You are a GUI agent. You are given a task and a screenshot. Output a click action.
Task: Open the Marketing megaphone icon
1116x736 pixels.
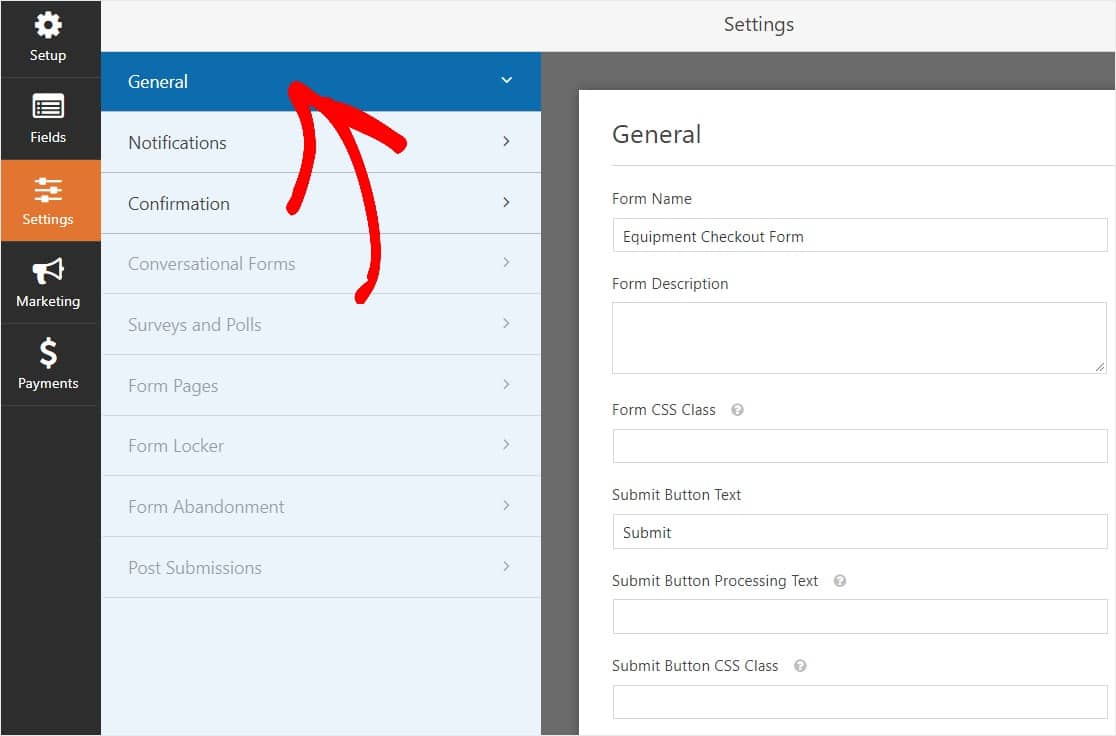[x=48, y=270]
